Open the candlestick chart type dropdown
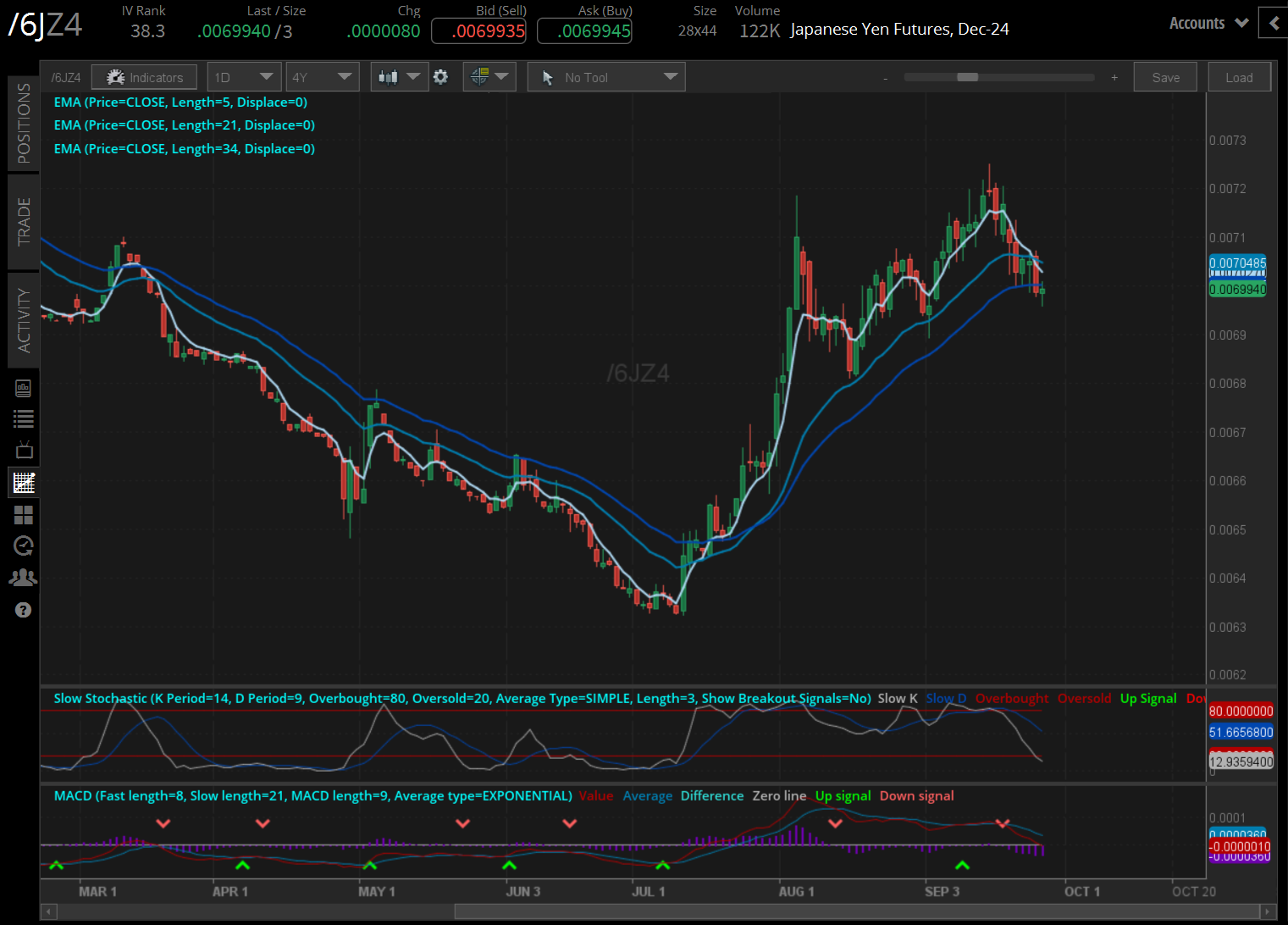Image resolution: width=1288 pixels, height=925 pixels. pos(399,77)
